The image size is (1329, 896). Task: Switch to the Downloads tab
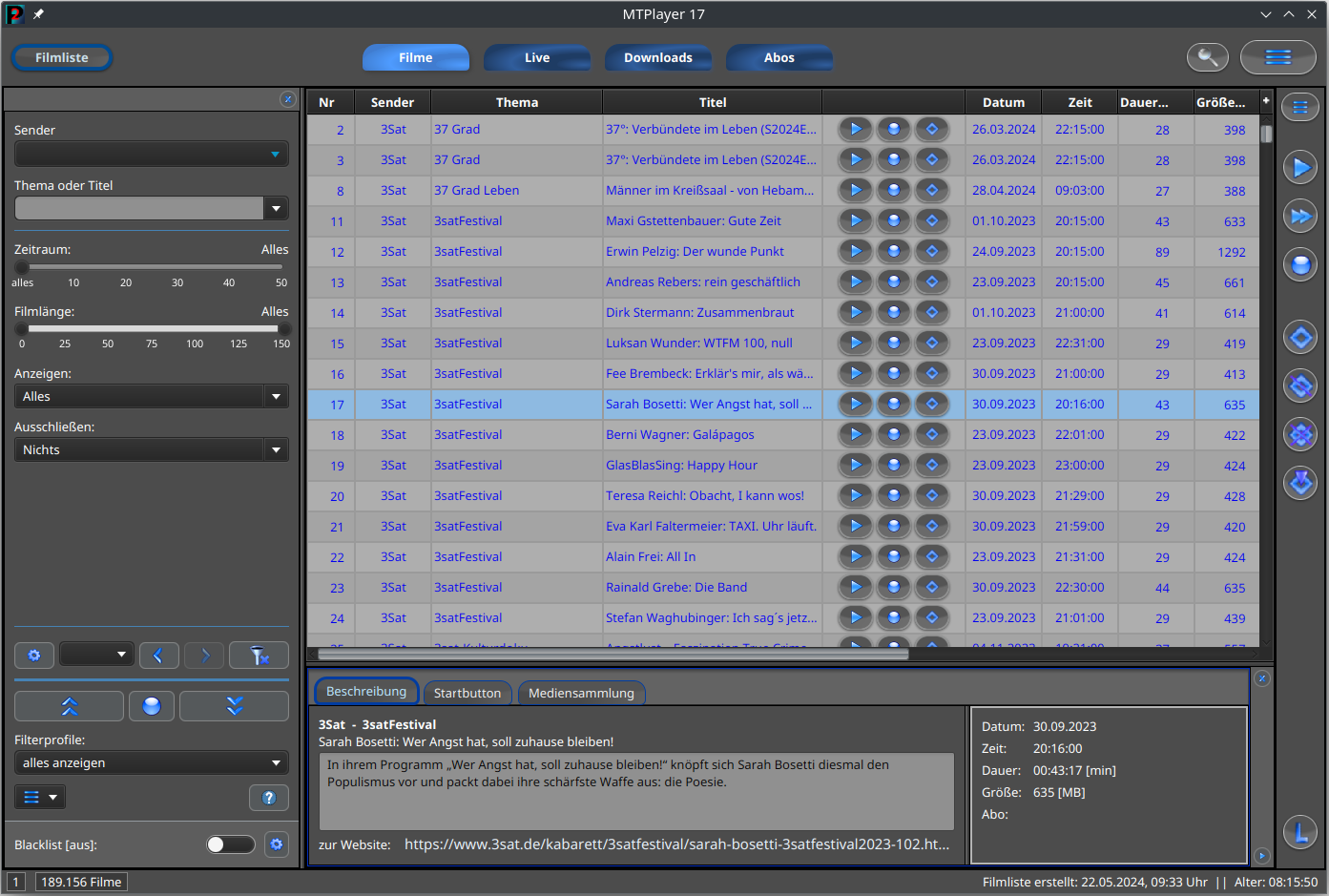coord(658,57)
